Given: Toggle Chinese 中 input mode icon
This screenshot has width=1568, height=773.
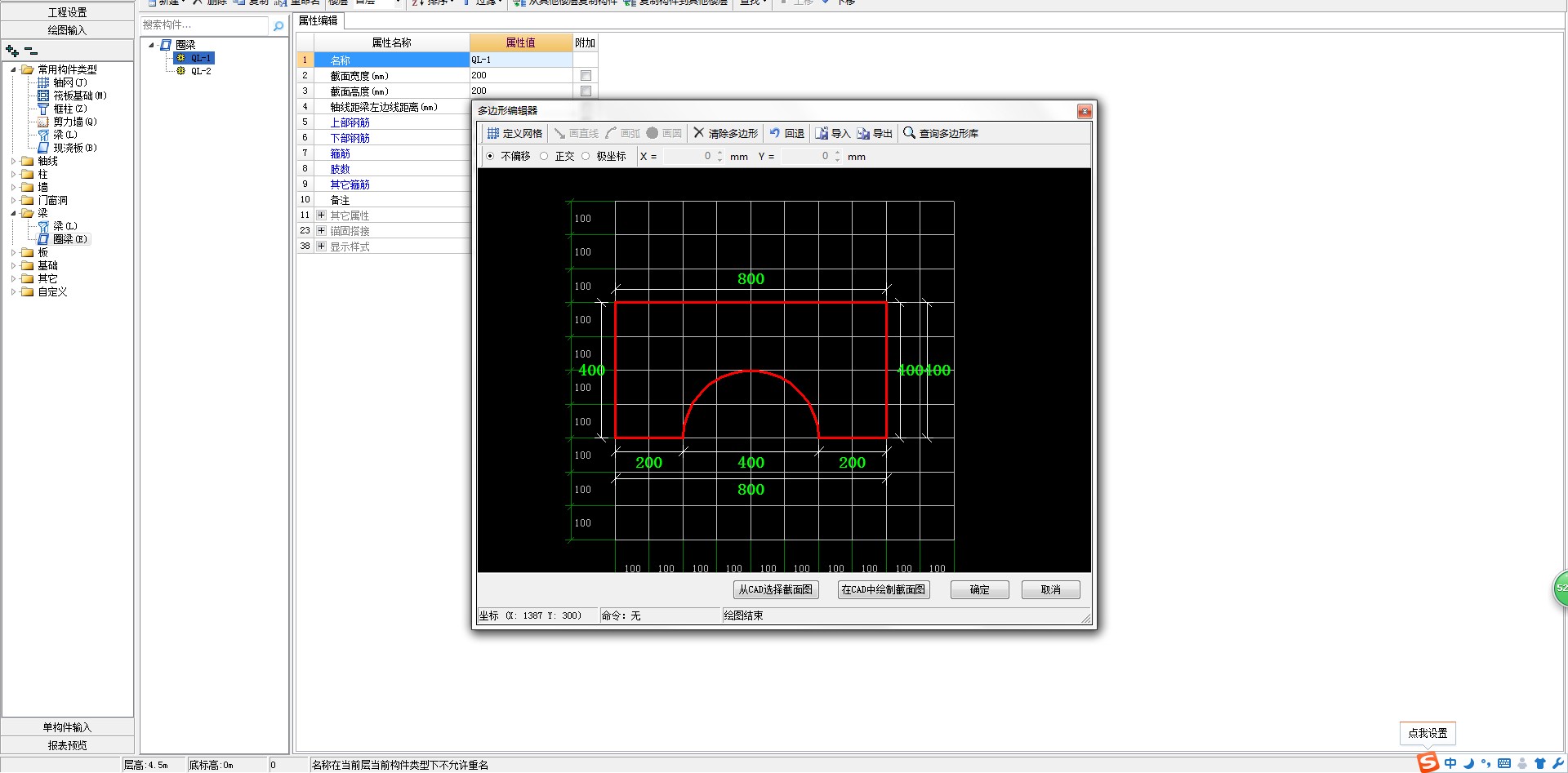Looking at the screenshot, I should (1450, 764).
